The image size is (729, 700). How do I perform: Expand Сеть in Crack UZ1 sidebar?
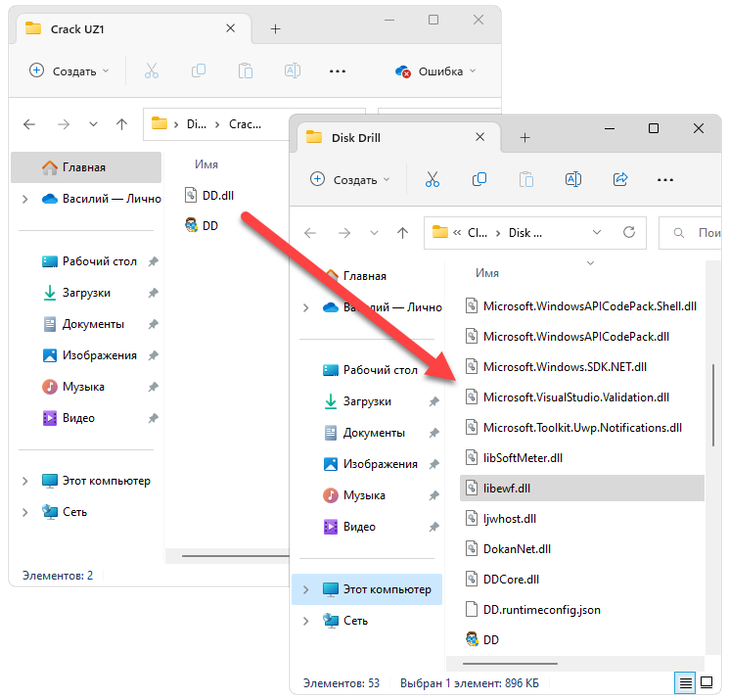(25, 512)
